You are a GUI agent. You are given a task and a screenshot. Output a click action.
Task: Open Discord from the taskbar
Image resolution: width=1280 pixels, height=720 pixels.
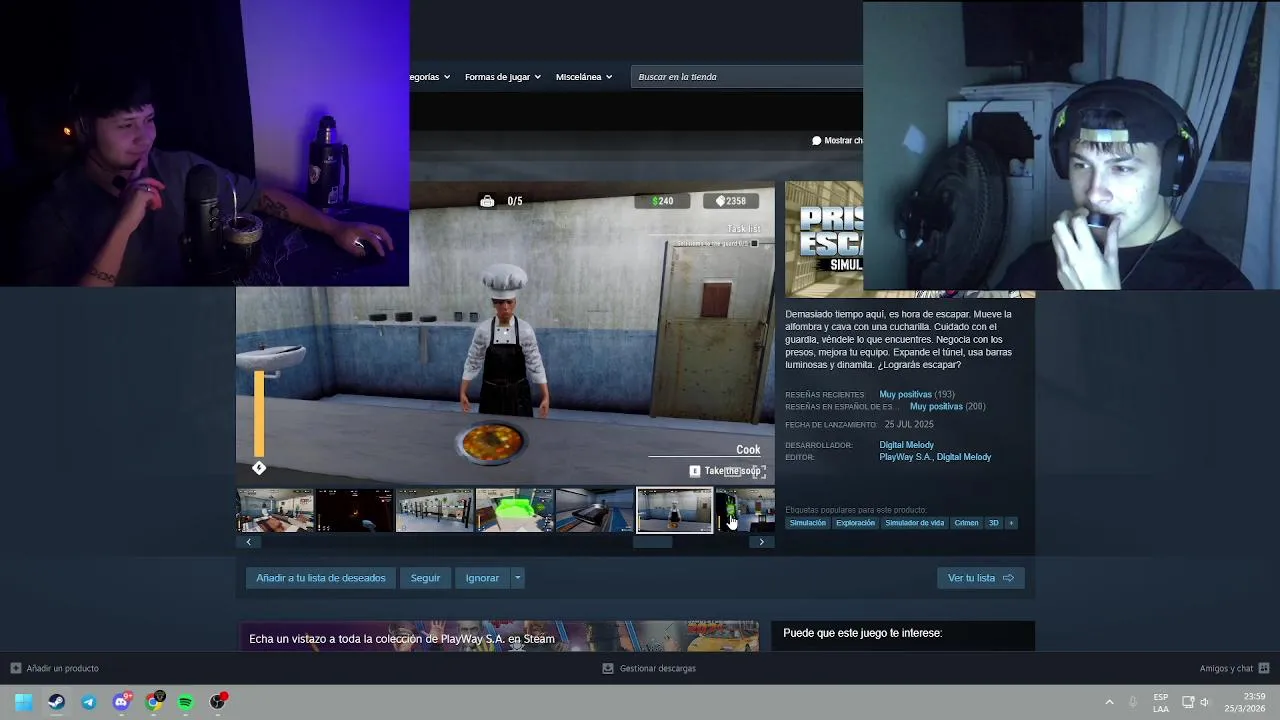tap(121, 702)
